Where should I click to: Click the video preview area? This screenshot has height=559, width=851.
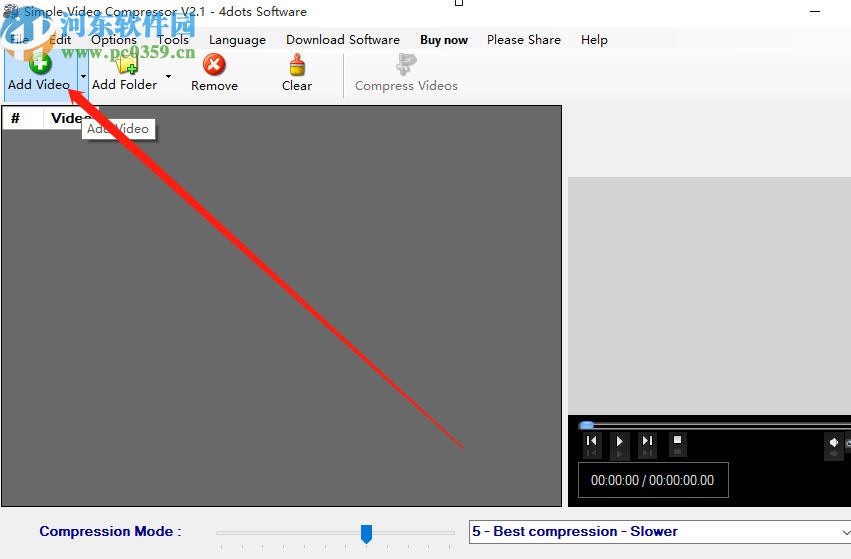709,296
